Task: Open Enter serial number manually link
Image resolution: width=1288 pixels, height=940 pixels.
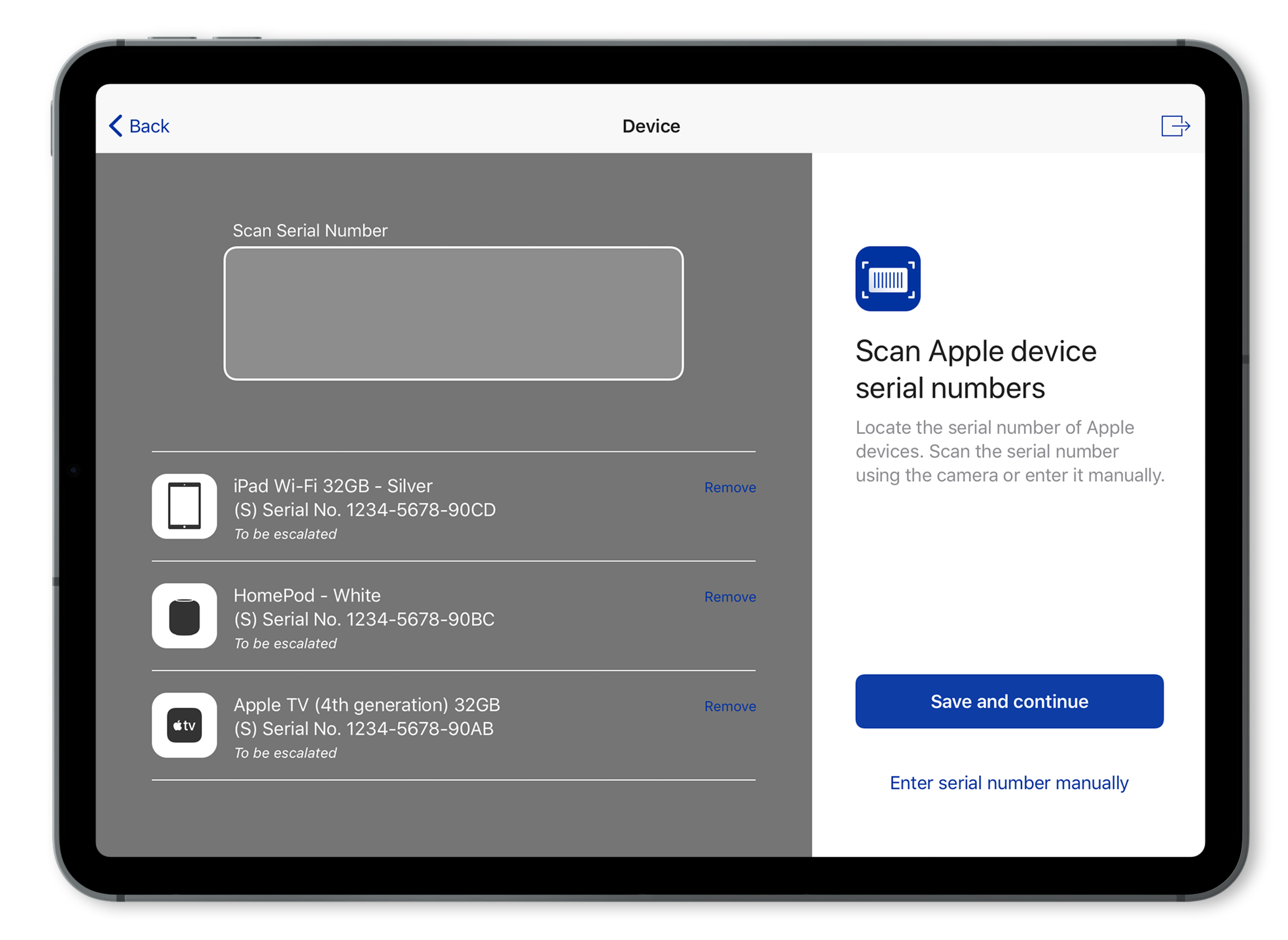Action: [x=1009, y=783]
